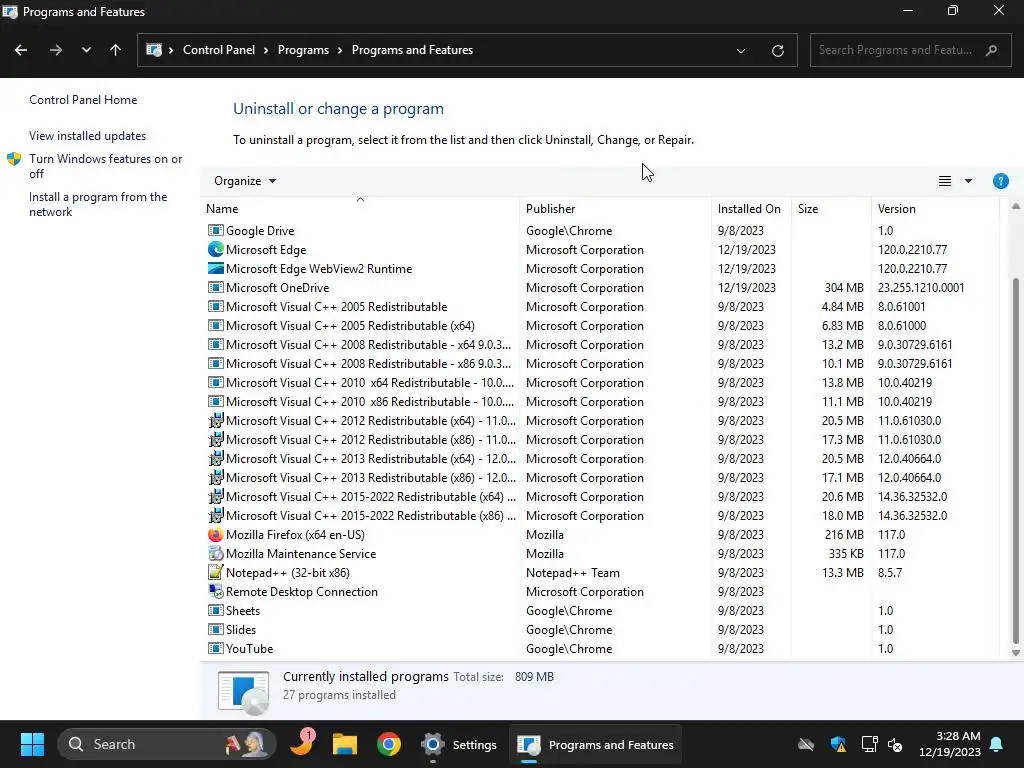The image size is (1024, 768).
Task: Click the YouTube program icon
Action: [215, 648]
